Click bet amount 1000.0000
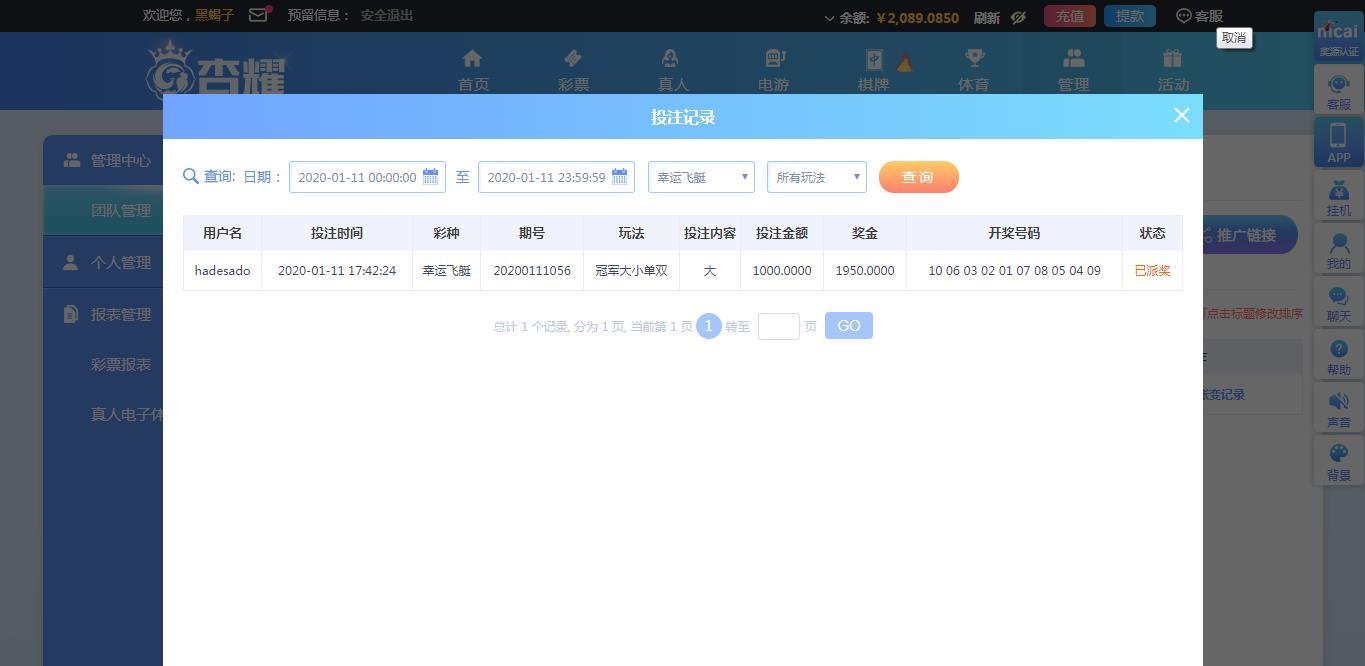Image resolution: width=1365 pixels, height=666 pixels. [x=782, y=270]
